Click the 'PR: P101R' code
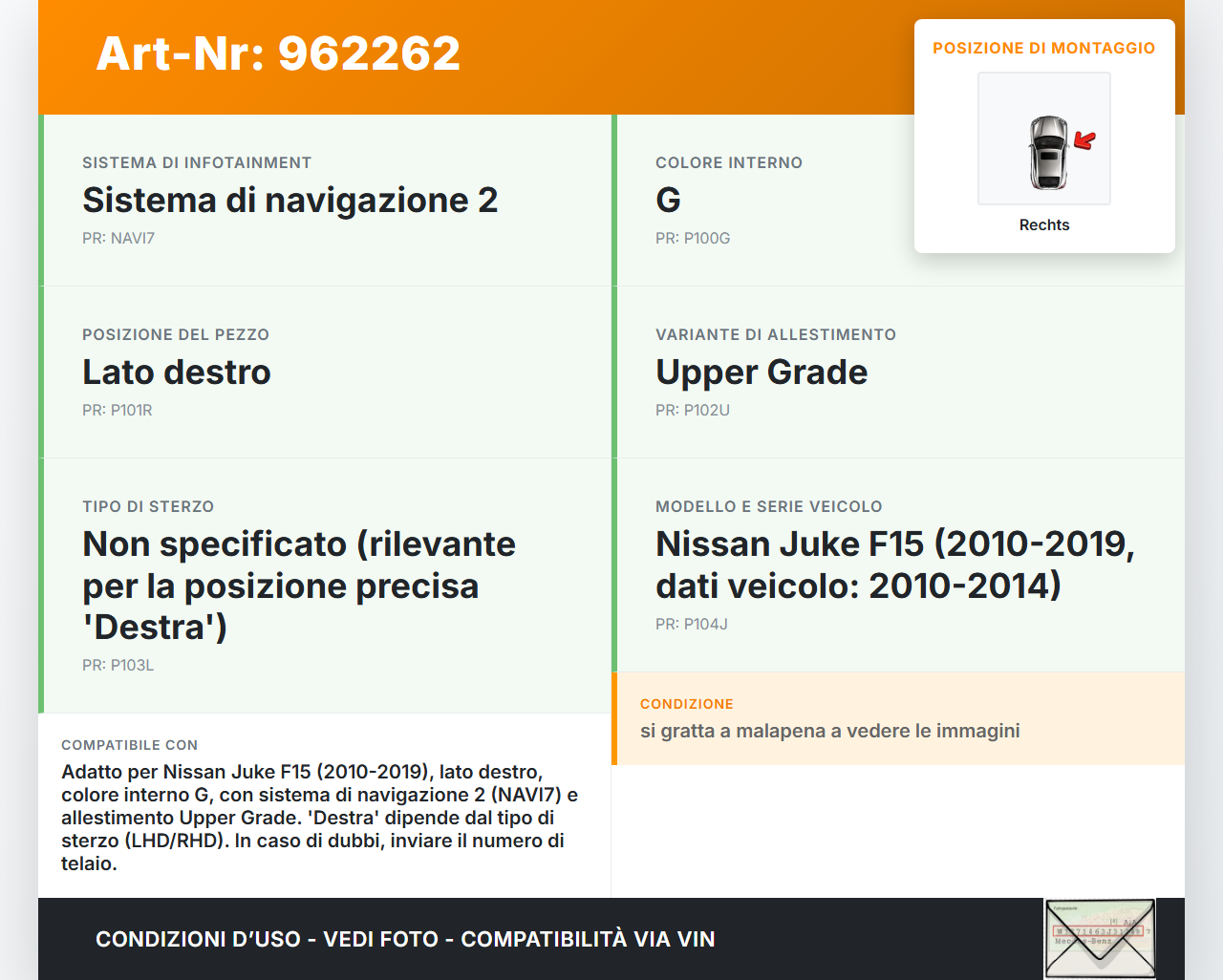Viewport: 1223px width, 980px height. [118, 411]
